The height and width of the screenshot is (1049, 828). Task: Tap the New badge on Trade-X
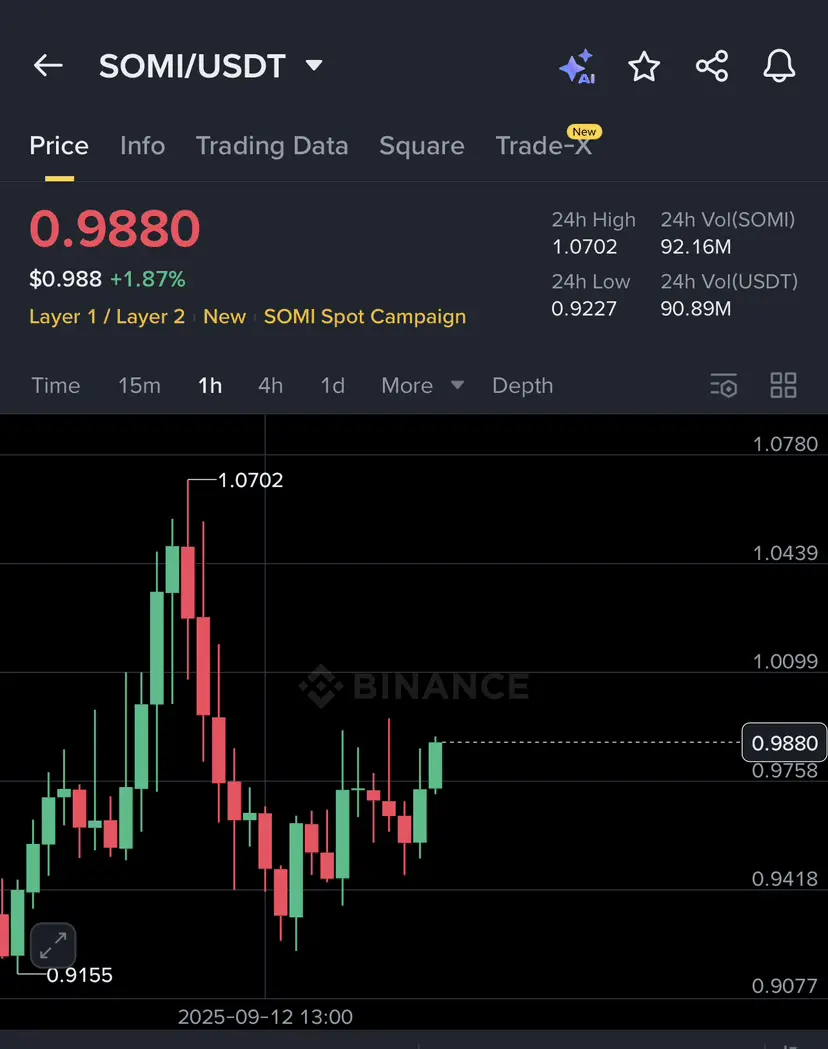(584, 132)
